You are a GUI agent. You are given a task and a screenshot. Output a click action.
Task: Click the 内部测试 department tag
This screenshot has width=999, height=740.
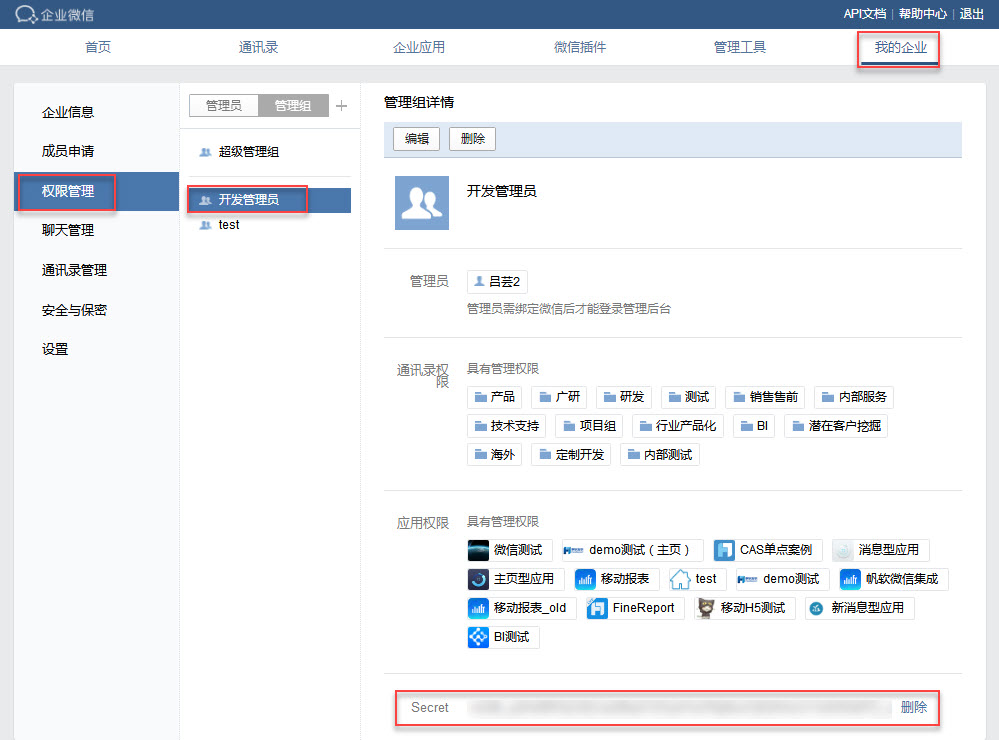click(659, 454)
